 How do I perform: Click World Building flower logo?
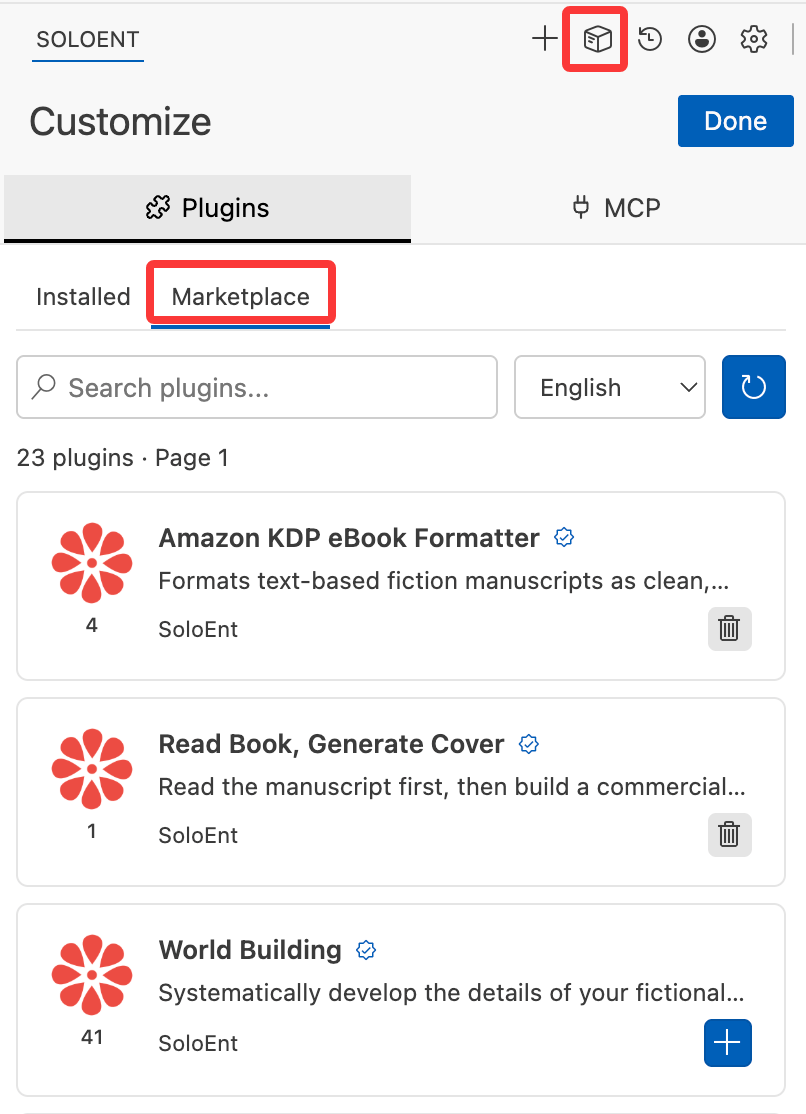[92, 975]
